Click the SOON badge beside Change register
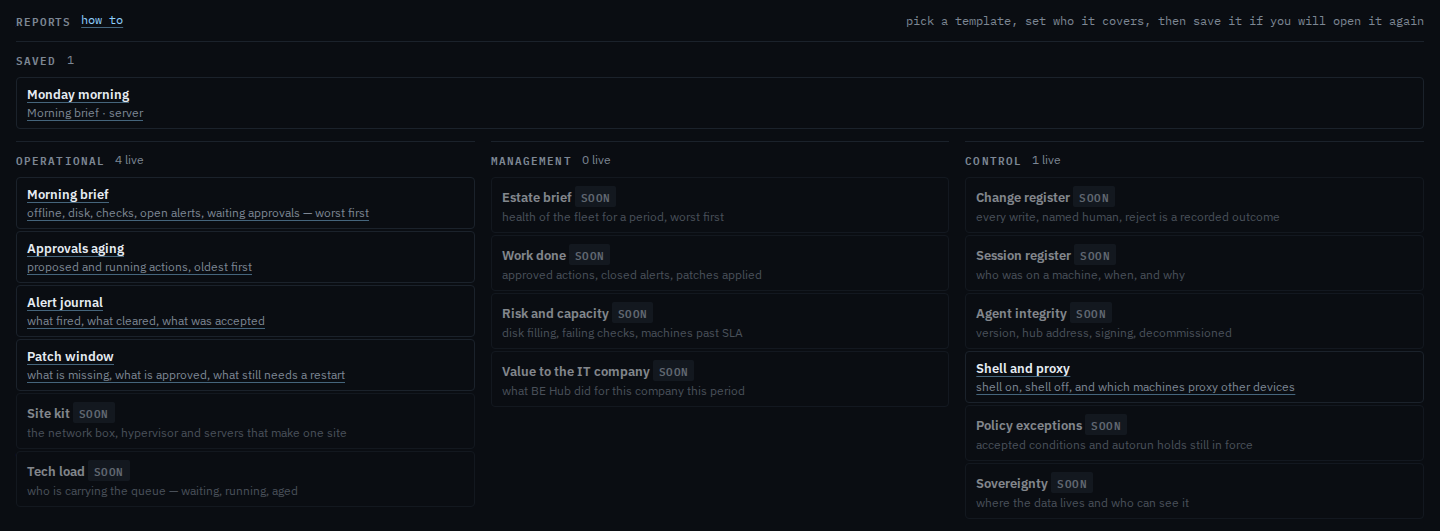This screenshot has width=1440, height=531. [x=1094, y=198]
